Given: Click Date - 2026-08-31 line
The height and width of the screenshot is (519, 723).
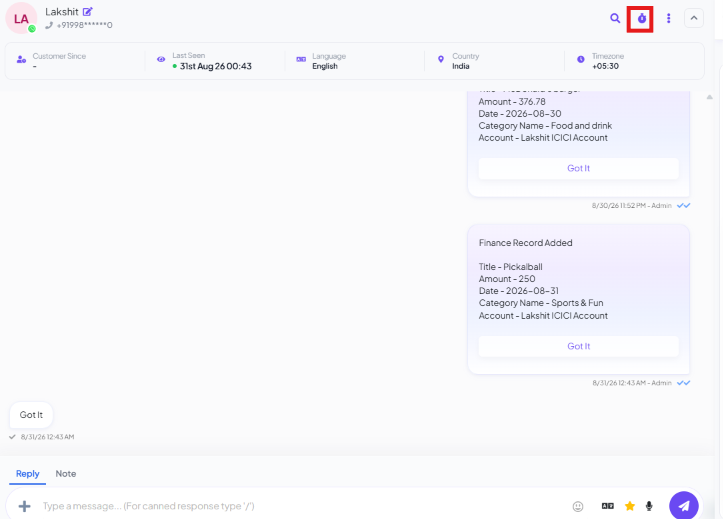Looking at the screenshot, I should pyautogui.click(x=519, y=291).
